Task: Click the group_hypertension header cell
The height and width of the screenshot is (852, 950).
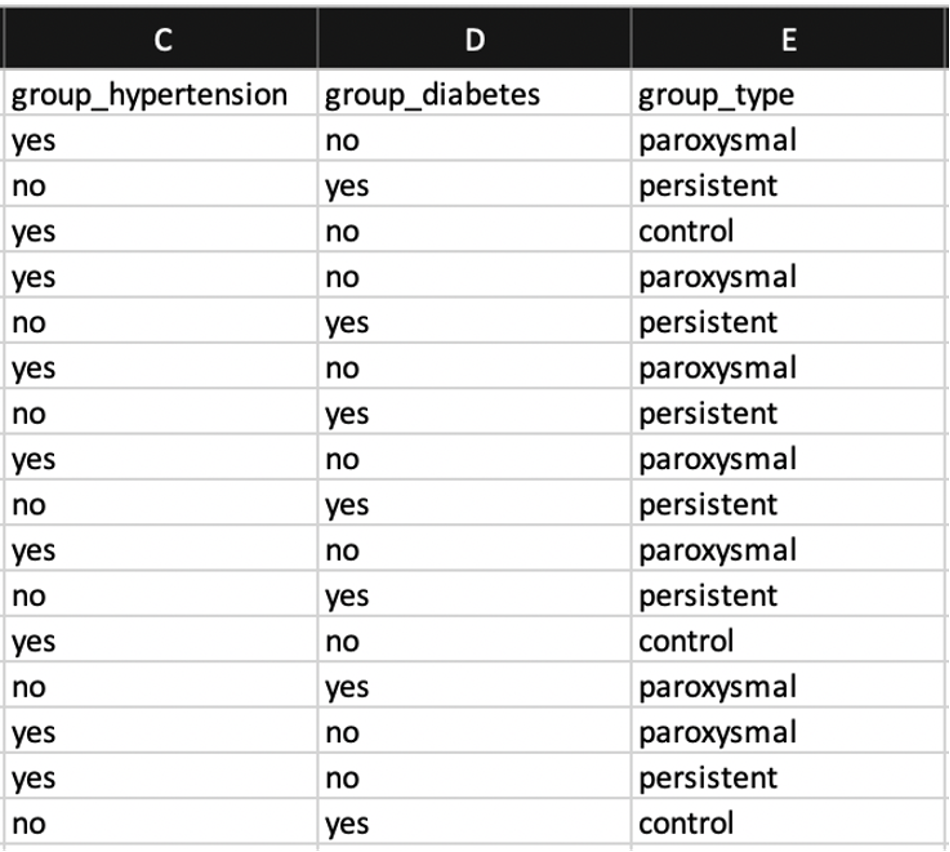Action: coord(161,94)
